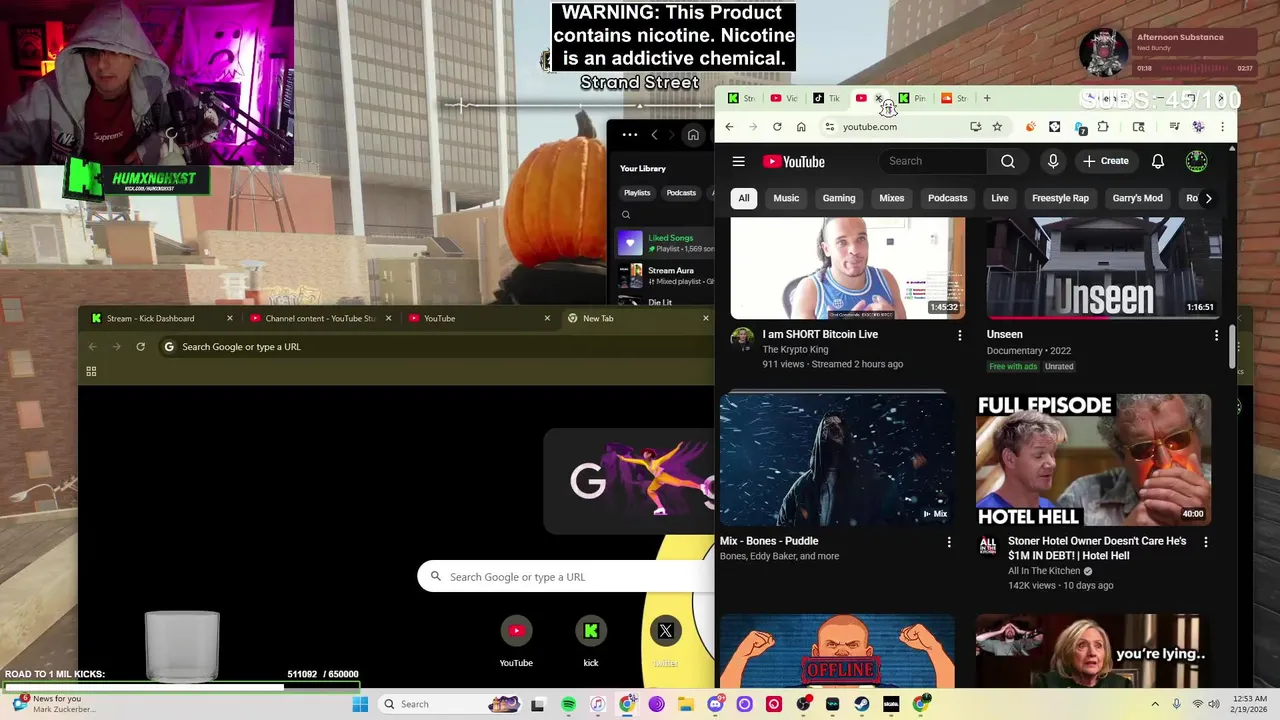Image resolution: width=1280 pixels, height=720 pixels.
Task: Select the Mixes filter chip
Action: 892,198
